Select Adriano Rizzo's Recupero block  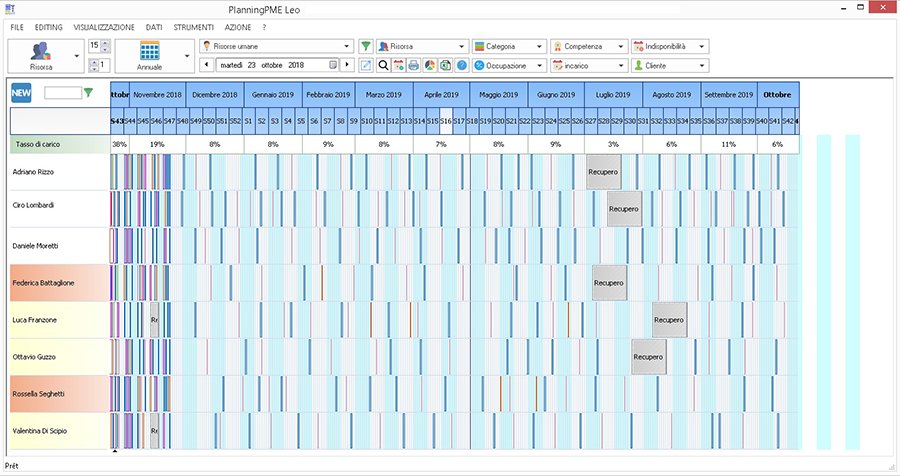pos(603,171)
